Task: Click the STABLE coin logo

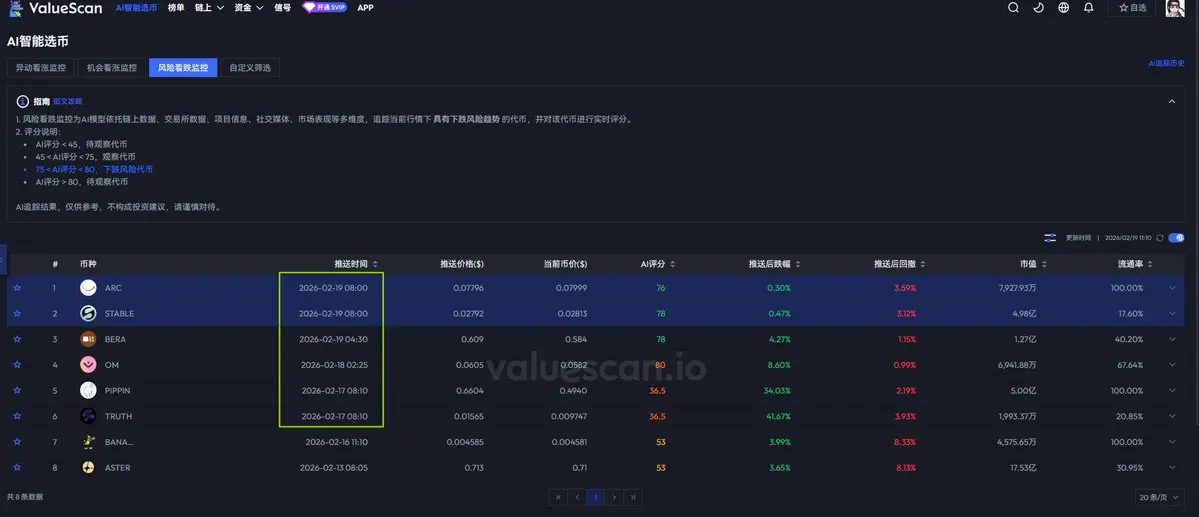Action: coord(89,314)
